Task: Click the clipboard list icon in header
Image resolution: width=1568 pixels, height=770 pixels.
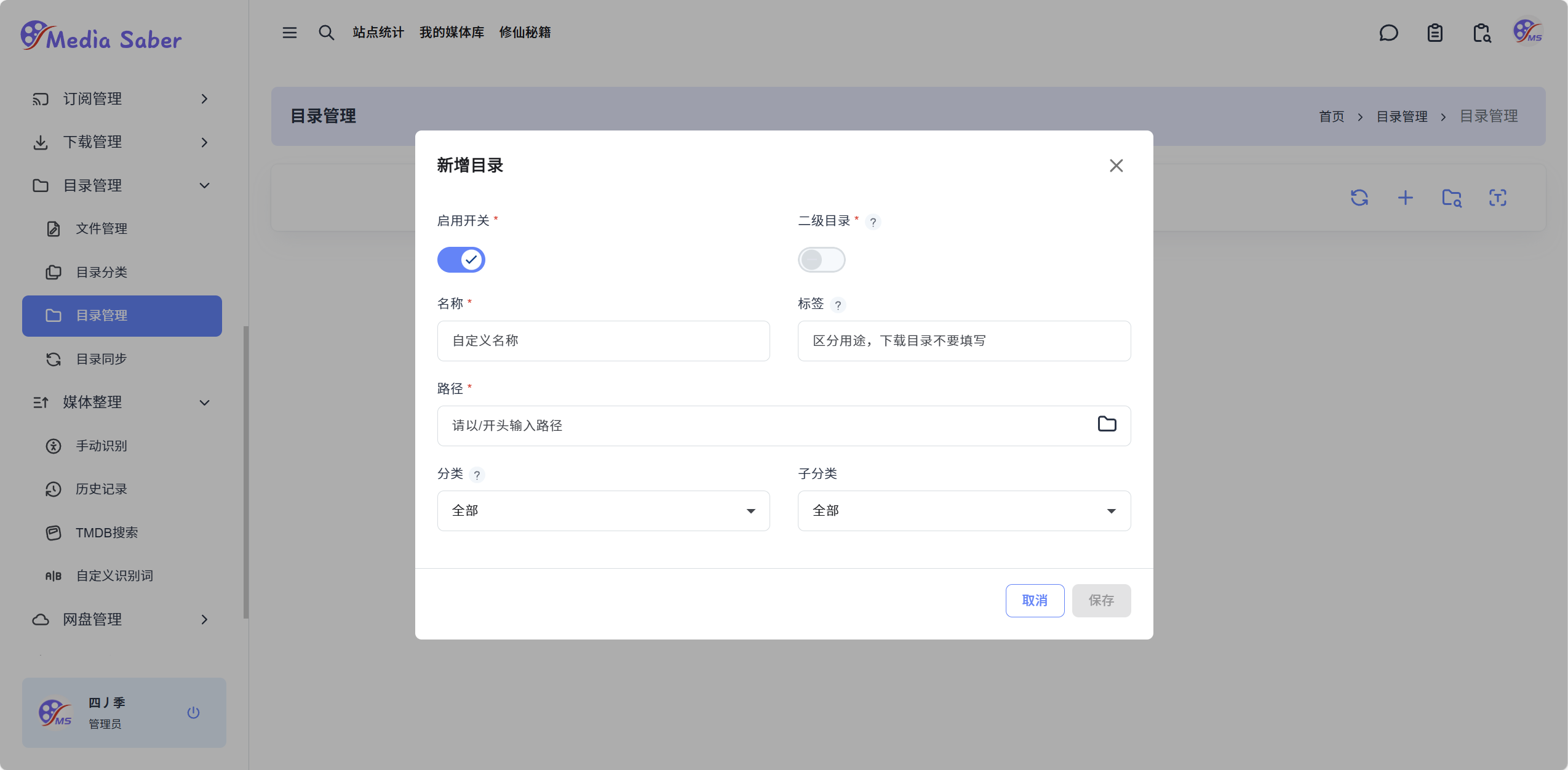Action: click(x=1435, y=33)
